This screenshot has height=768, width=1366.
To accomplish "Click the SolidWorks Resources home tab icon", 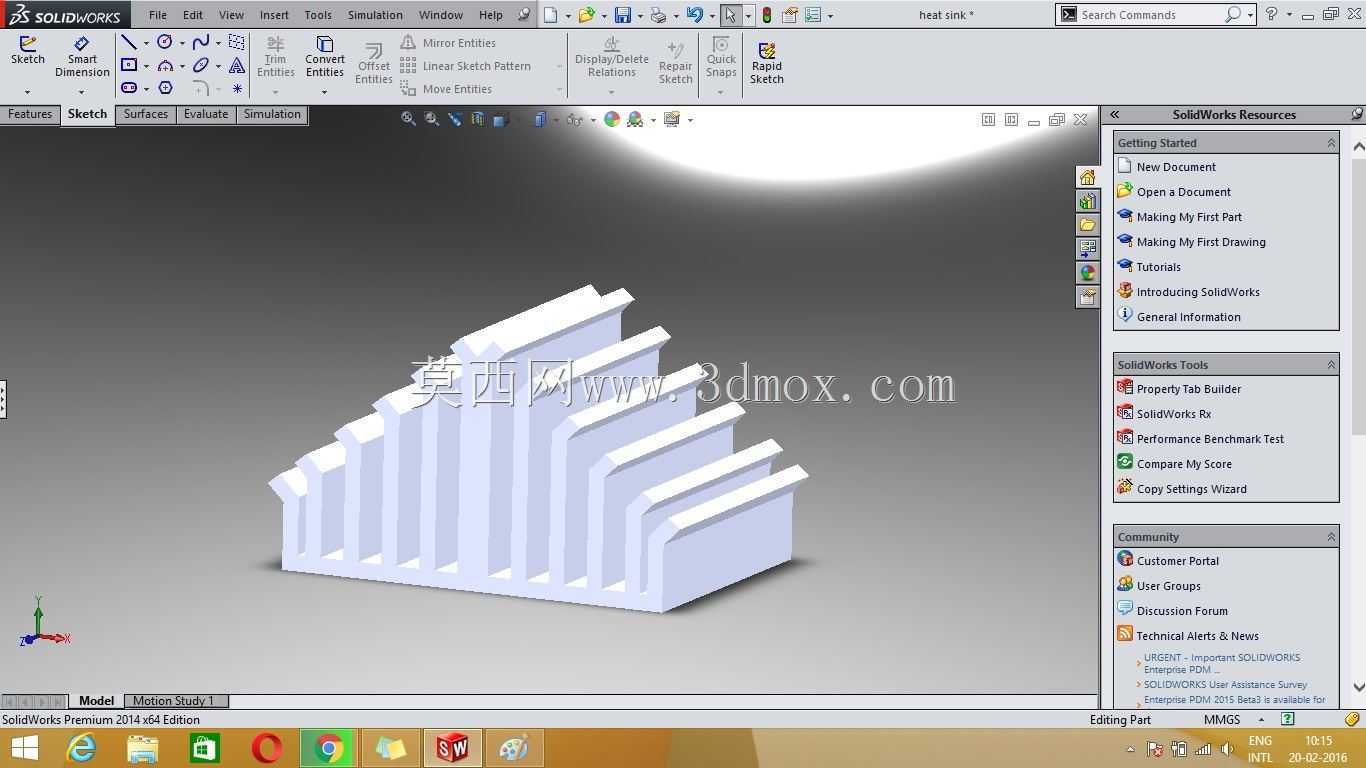I will coord(1087,177).
